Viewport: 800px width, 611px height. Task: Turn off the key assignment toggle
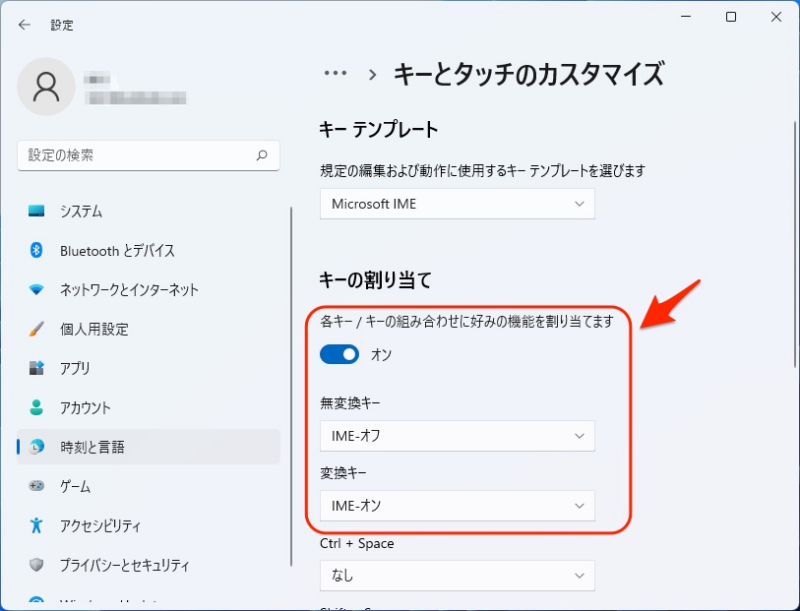[x=339, y=354]
